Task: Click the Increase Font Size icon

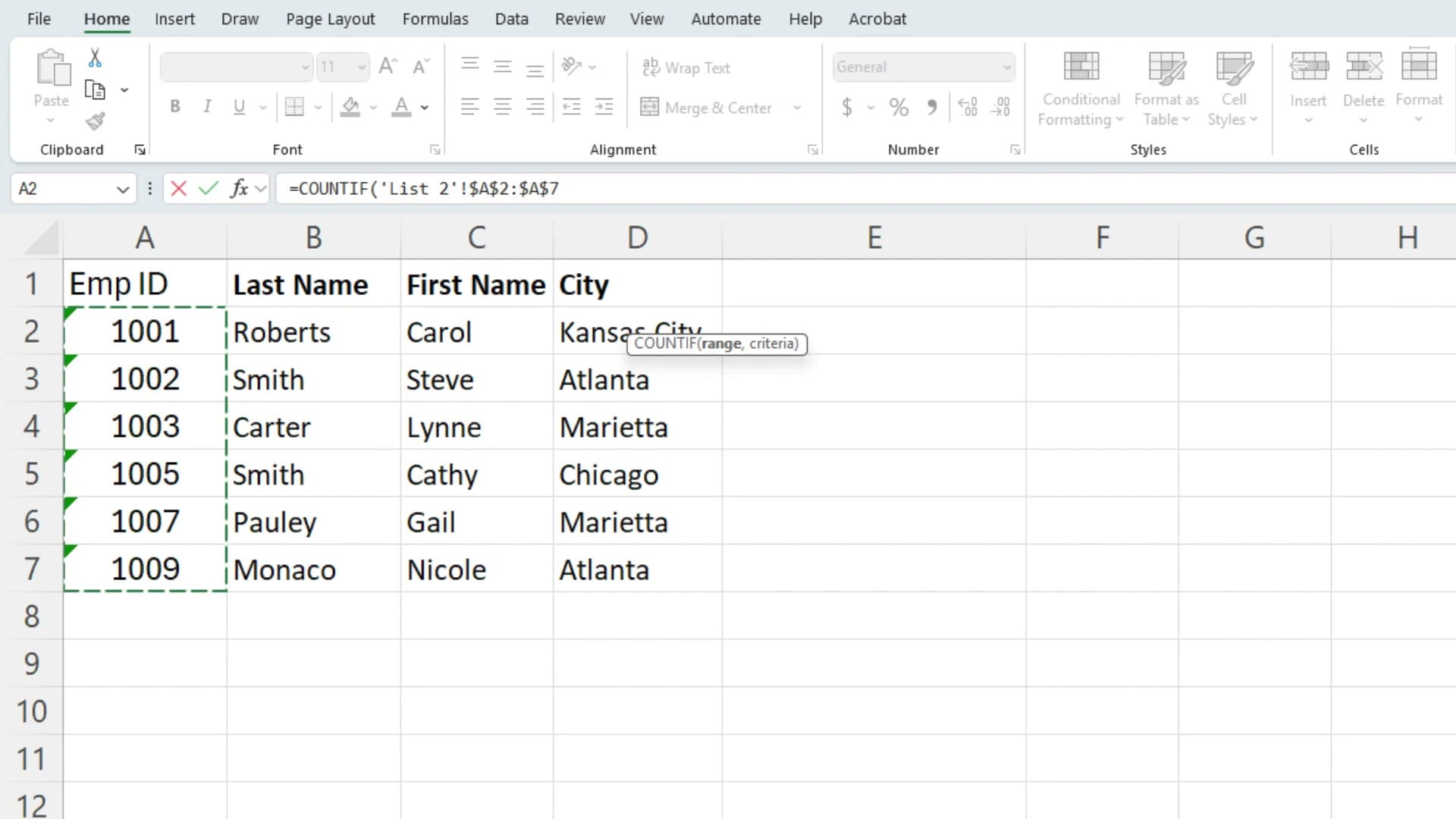Action: point(388,66)
